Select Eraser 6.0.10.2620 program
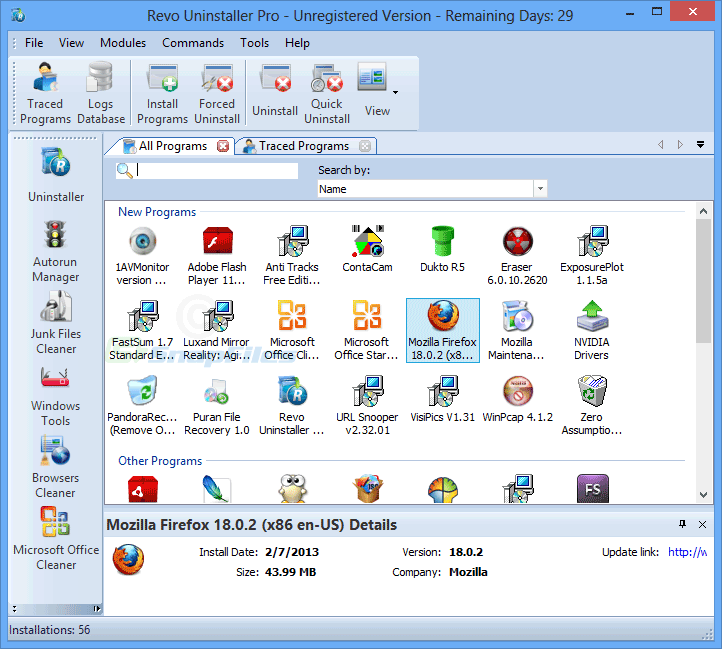722x649 pixels. pos(517,256)
